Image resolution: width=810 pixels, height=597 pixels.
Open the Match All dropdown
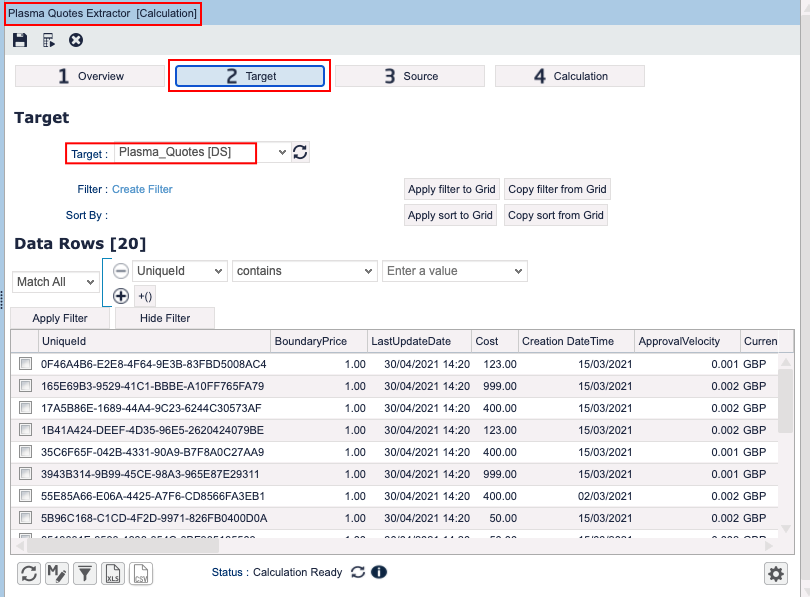pyautogui.click(x=54, y=282)
